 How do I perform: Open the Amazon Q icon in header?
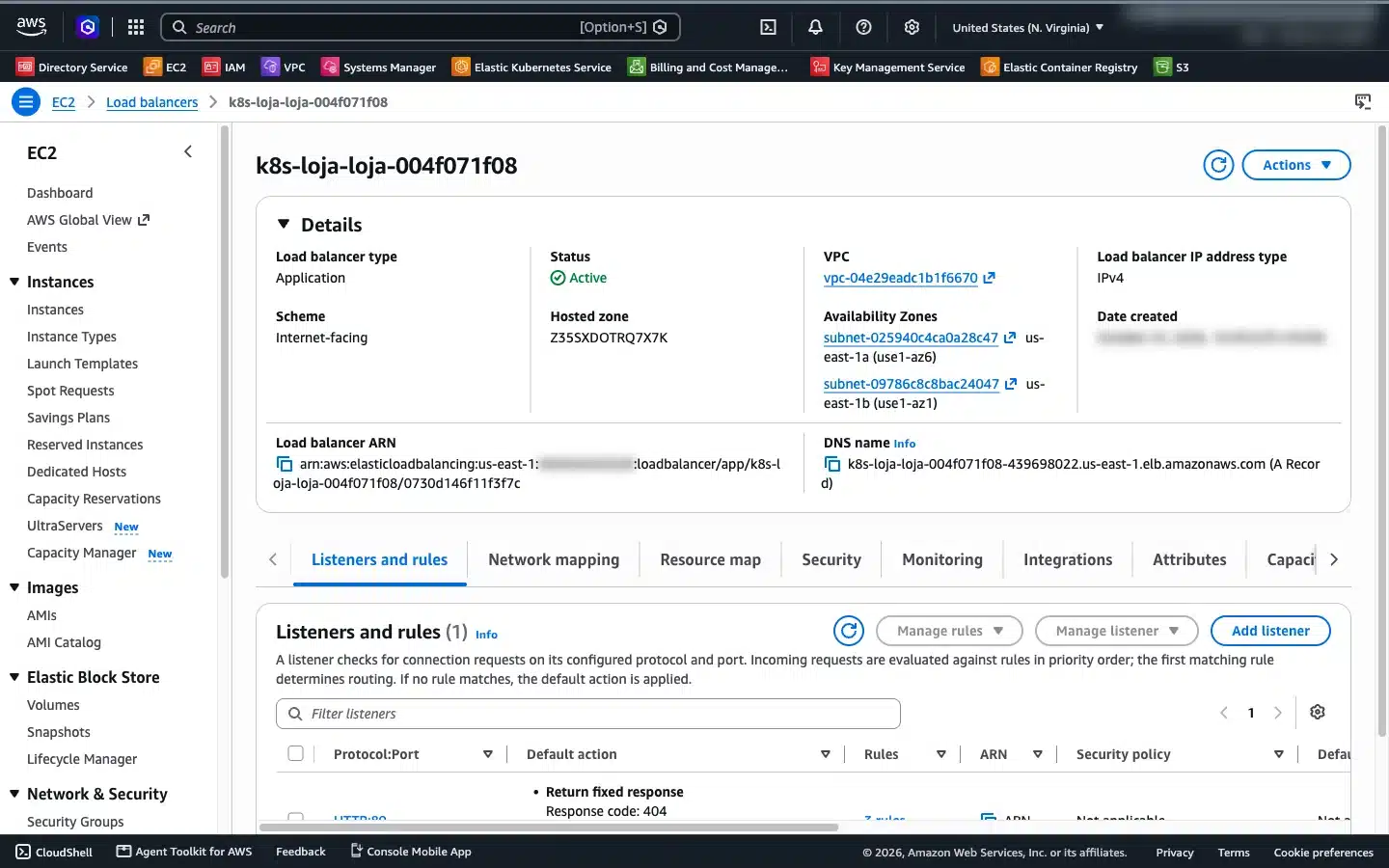coord(88,27)
